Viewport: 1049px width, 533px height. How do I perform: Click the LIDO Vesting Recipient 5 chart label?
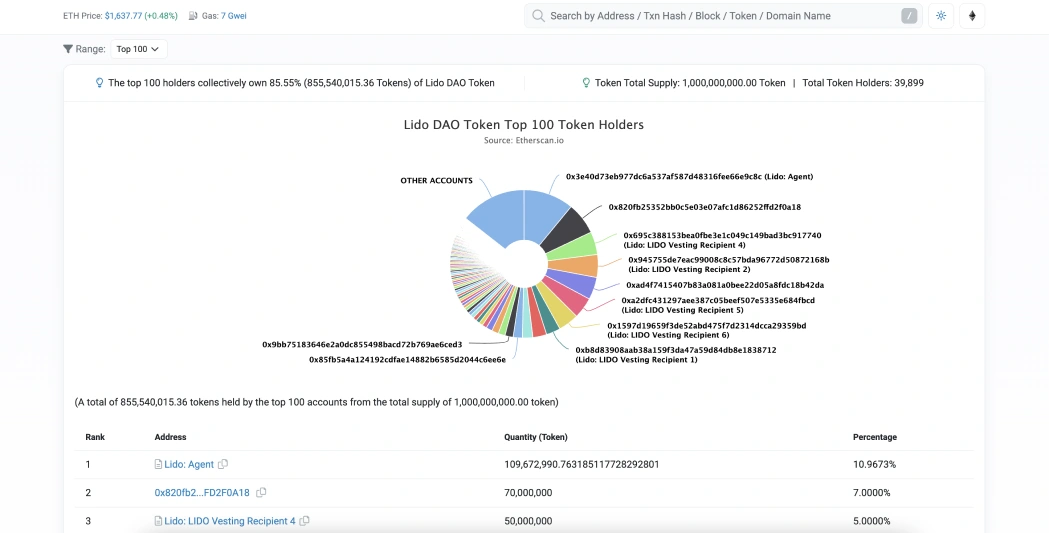tap(718, 306)
